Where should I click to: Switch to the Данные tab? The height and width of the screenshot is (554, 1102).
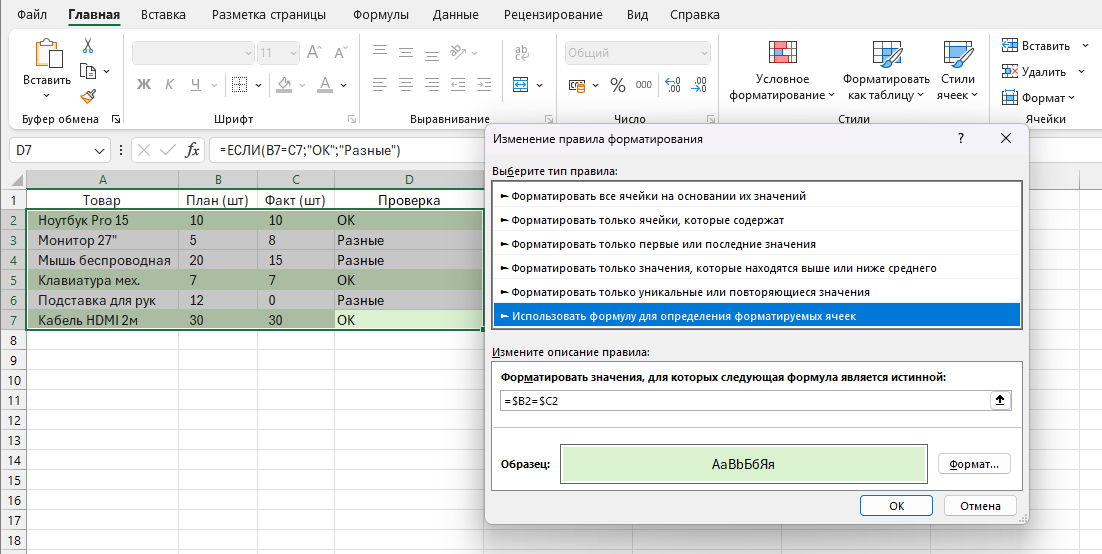(454, 15)
